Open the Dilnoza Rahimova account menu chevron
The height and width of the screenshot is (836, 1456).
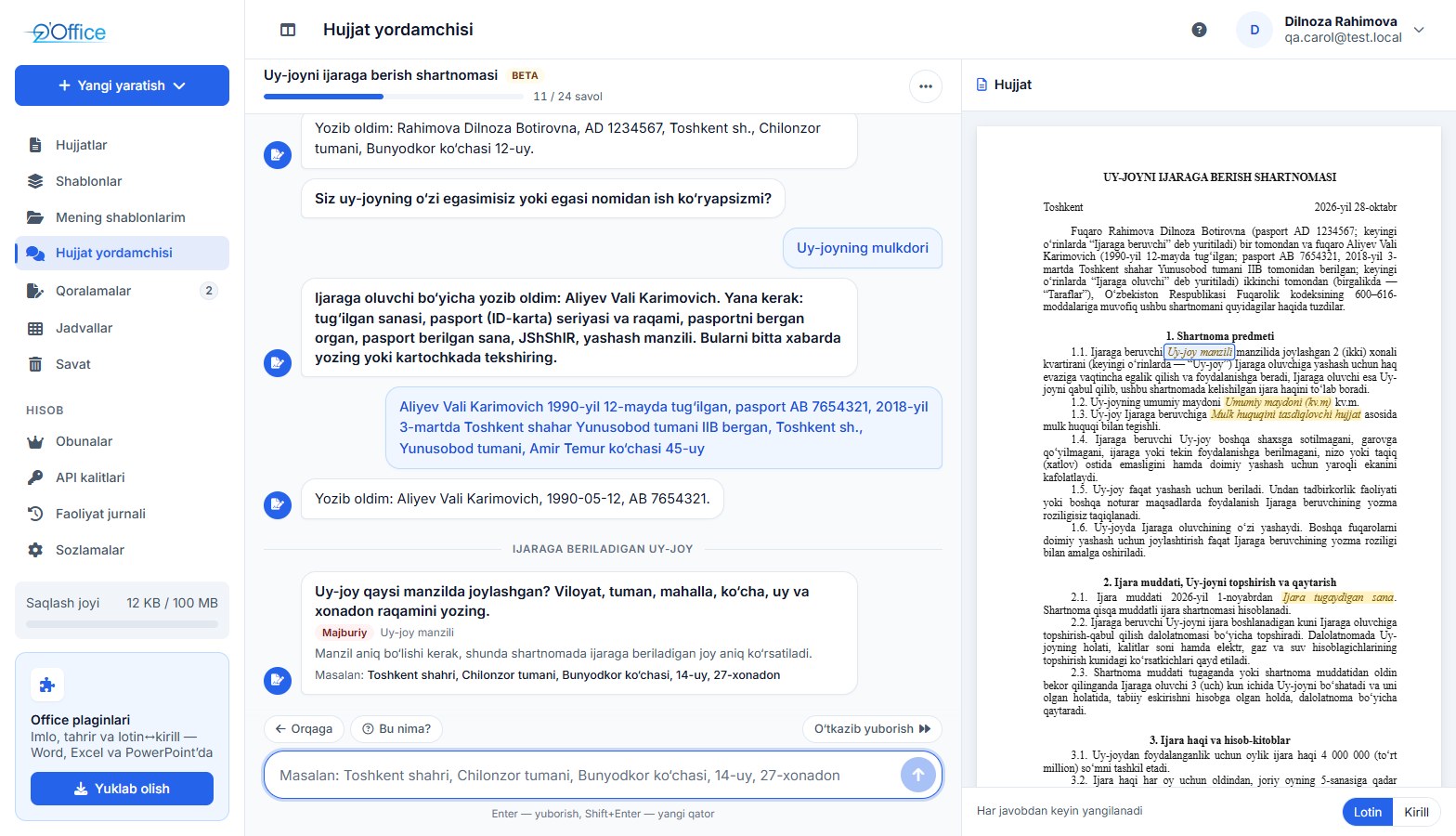(x=1419, y=30)
